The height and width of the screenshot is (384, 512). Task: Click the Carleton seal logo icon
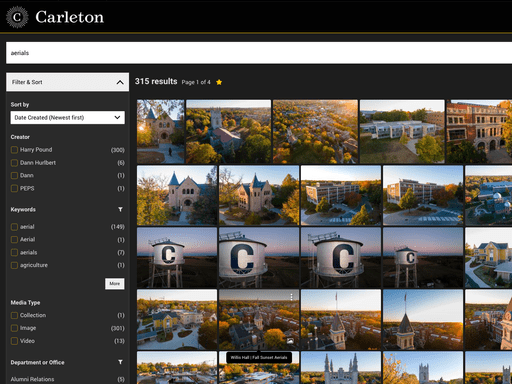click(x=17, y=17)
